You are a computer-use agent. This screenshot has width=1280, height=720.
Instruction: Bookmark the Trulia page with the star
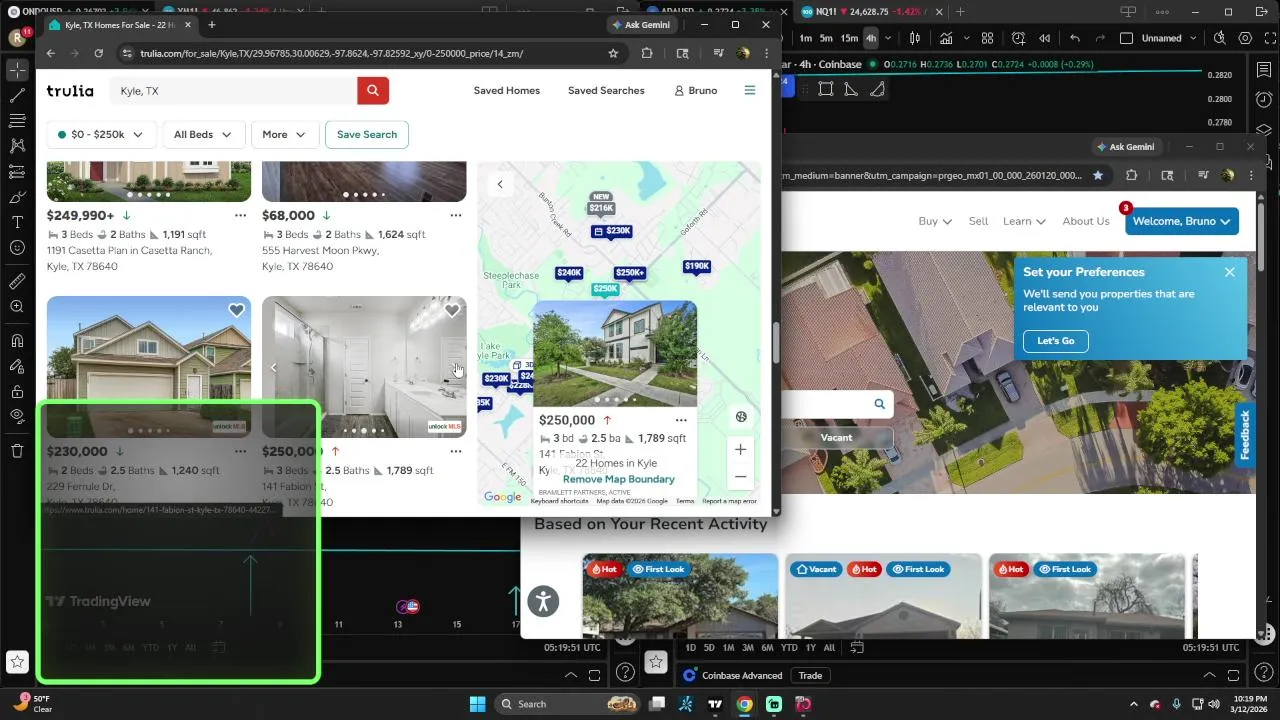[613, 53]
